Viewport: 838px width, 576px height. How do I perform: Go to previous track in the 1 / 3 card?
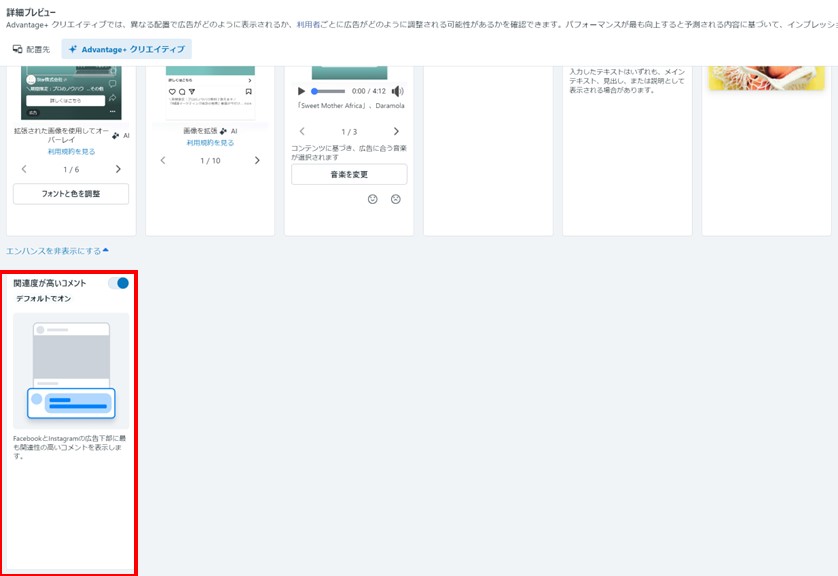tap(302, 131)
